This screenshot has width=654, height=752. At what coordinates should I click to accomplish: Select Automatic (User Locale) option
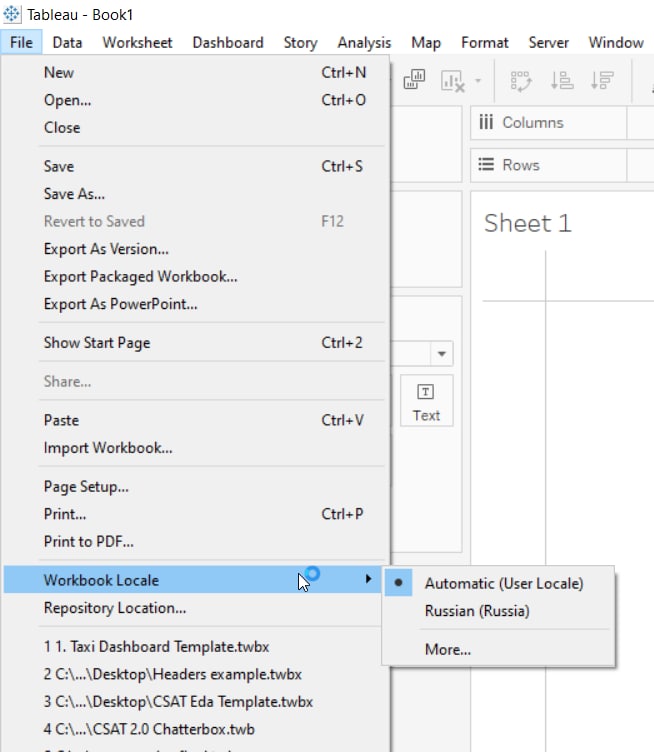pos(499,583)
